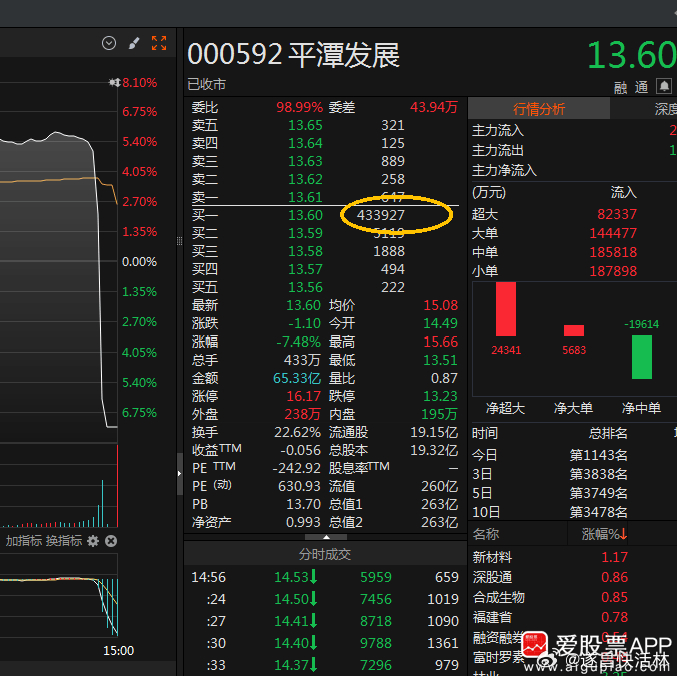Select the 14:56 trade row at 14.53

point(325,577)
